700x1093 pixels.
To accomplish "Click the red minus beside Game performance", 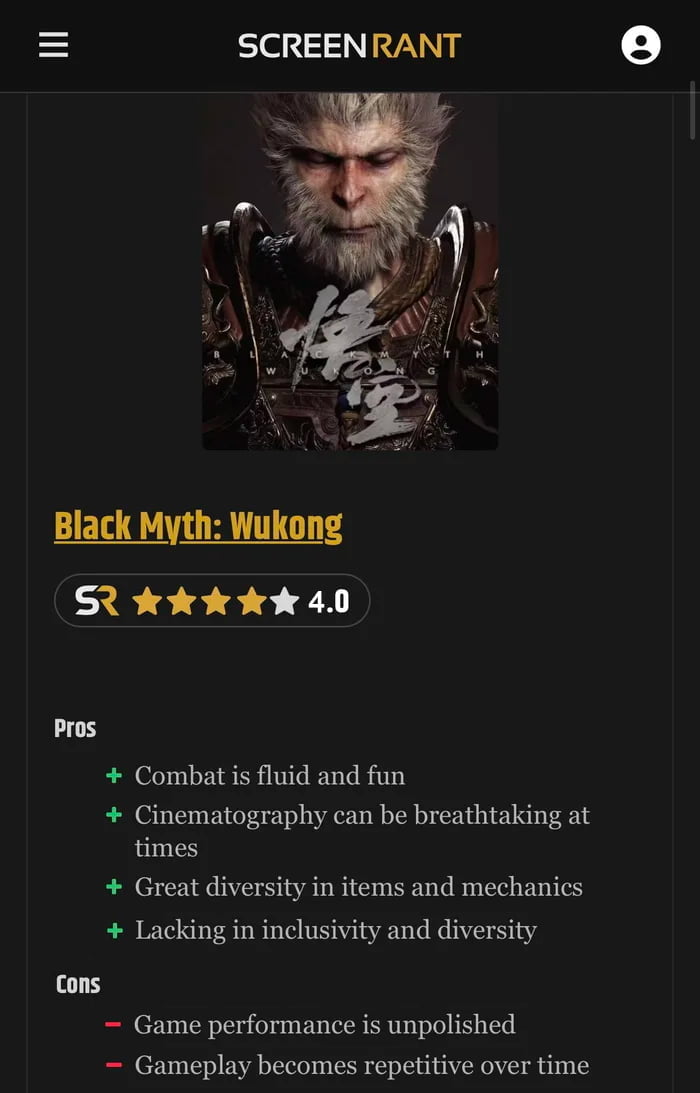I will point(113,1025).
